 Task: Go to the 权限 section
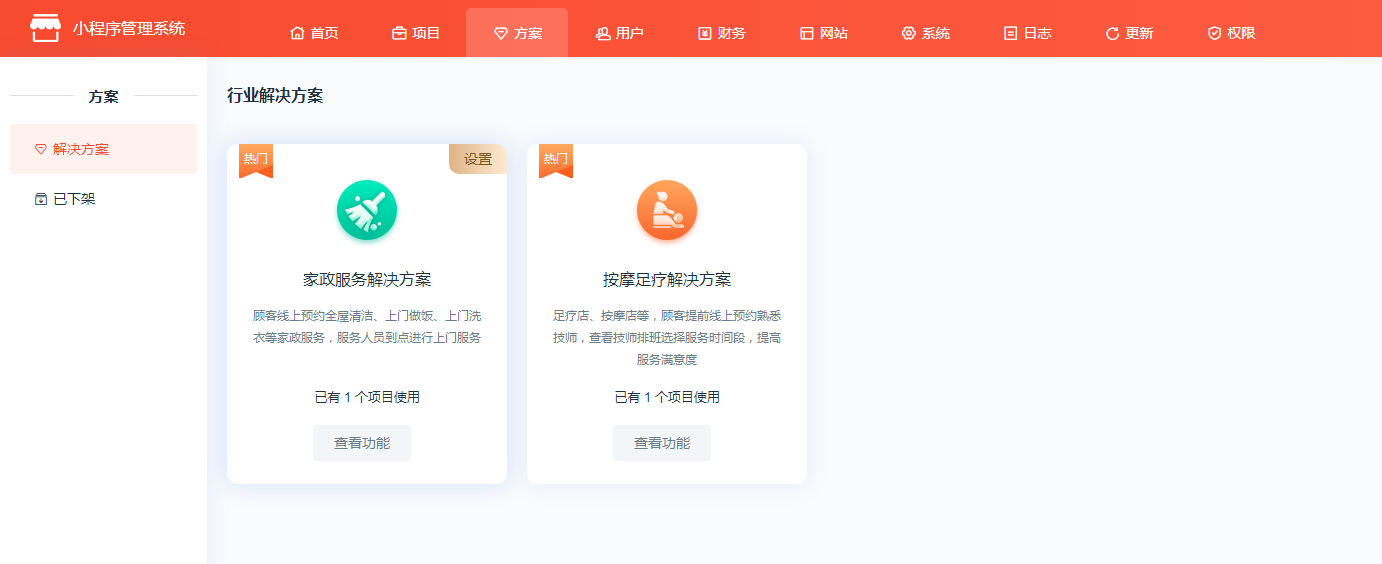click(1232, 33)
